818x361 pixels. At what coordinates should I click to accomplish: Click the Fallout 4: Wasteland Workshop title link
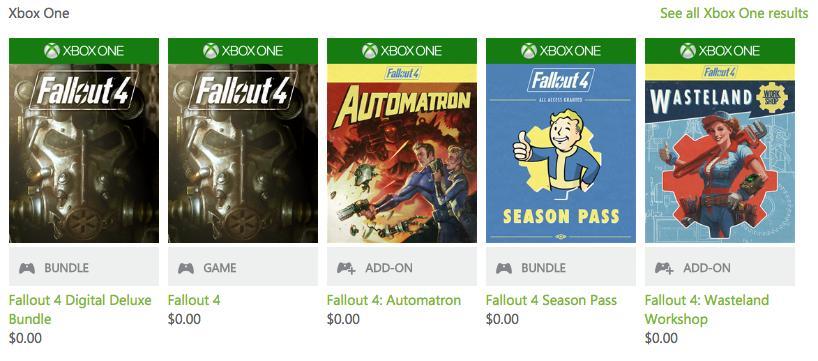[x=707, y=309]
